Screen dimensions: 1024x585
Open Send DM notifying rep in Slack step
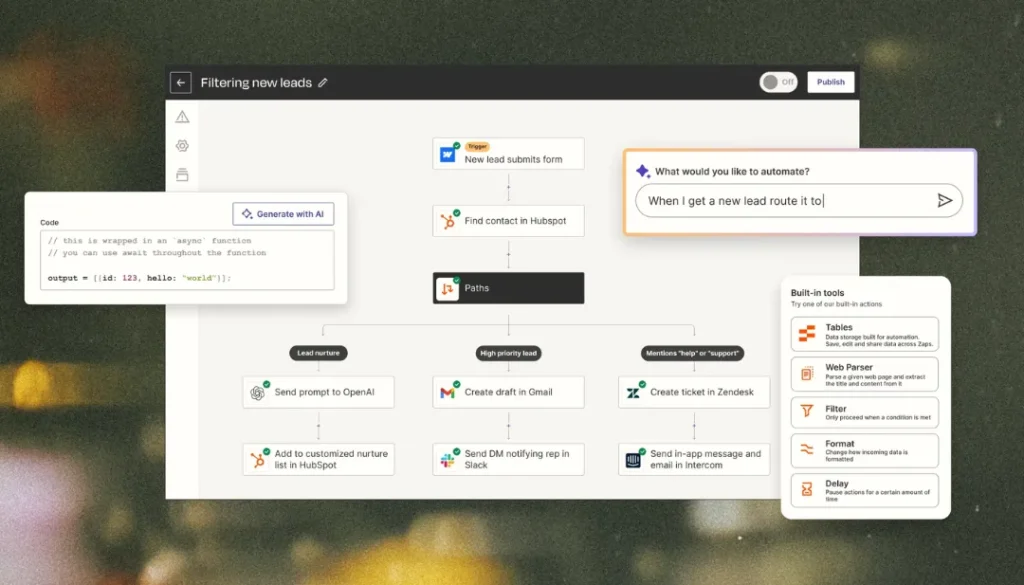(508, 459)
